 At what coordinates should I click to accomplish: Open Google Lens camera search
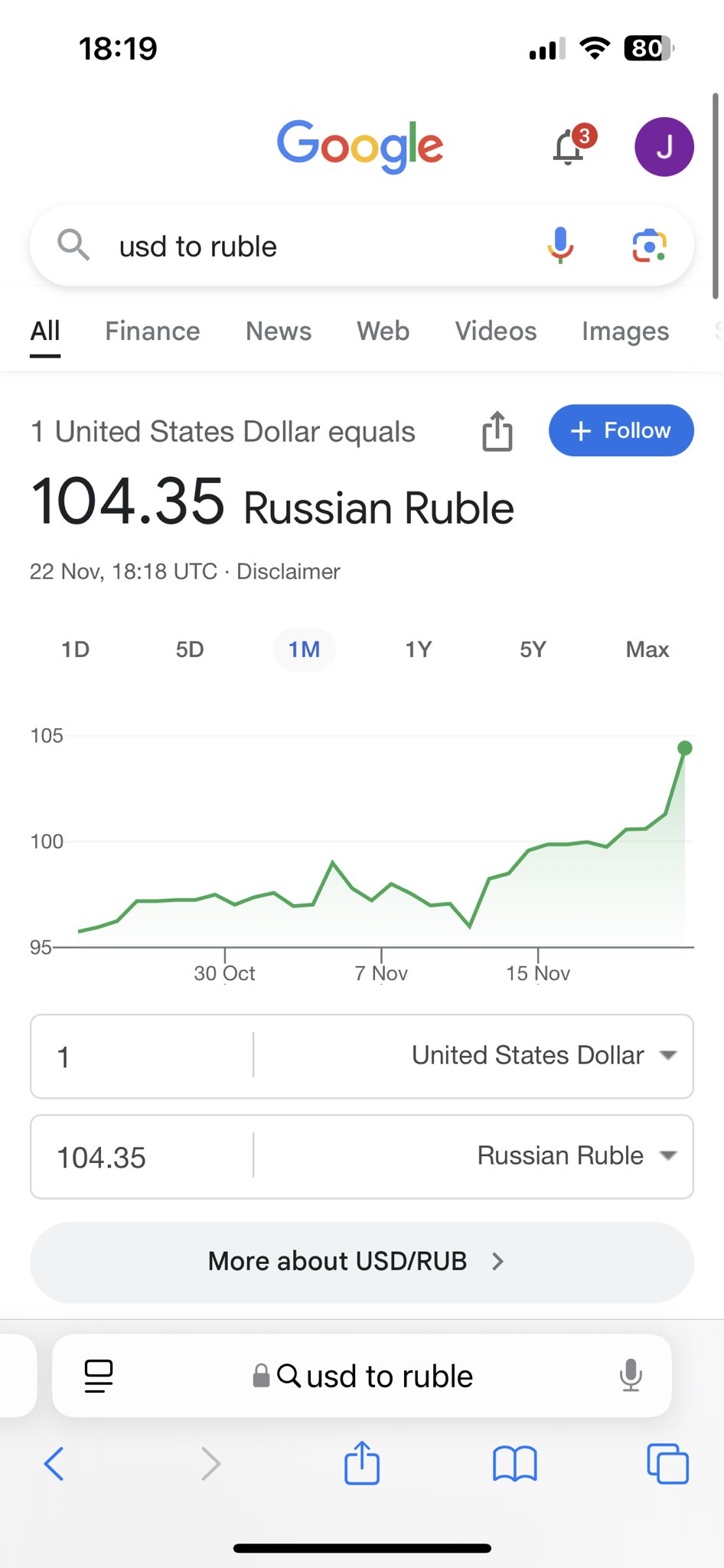(649, 246)
